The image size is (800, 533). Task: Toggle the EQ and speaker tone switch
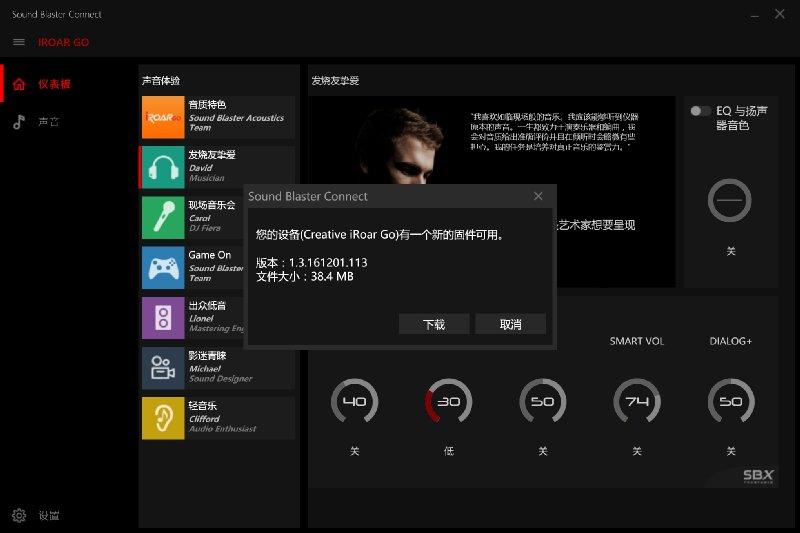click(x=700, y=111)
